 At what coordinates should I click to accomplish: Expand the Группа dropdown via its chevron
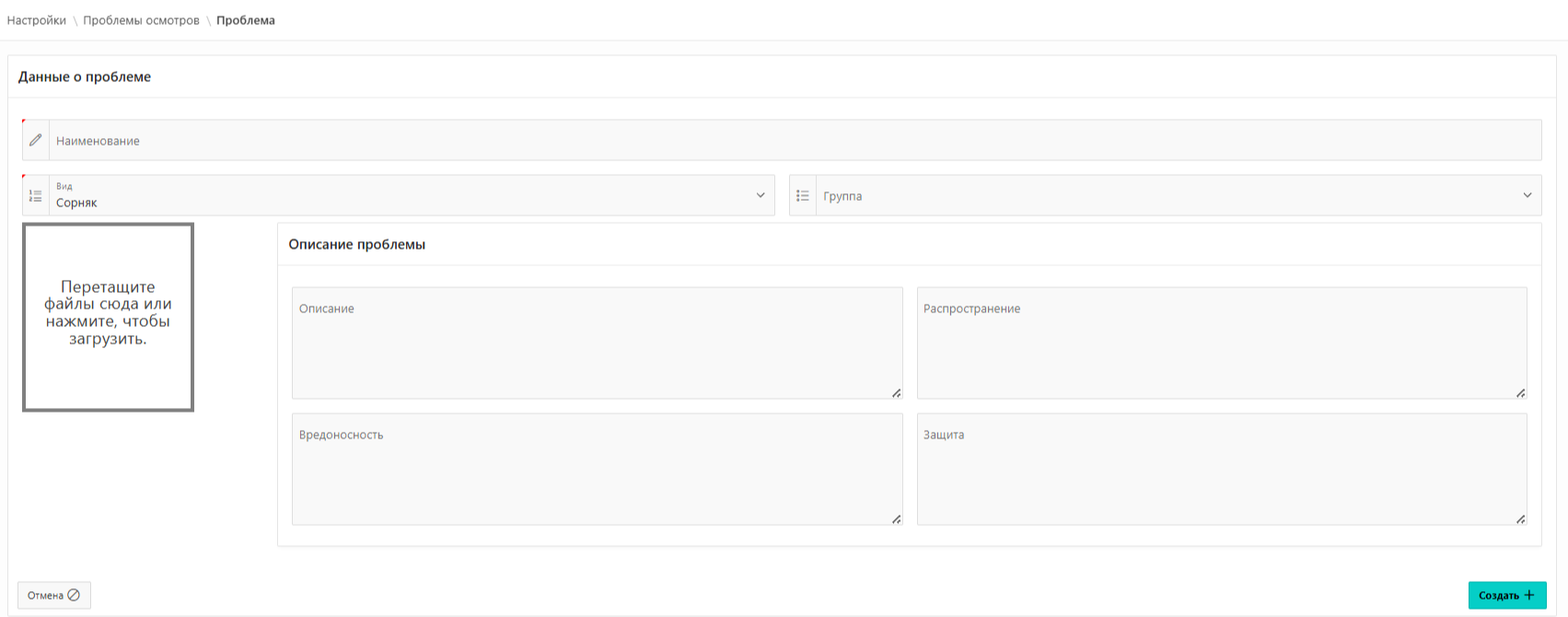point(1527,195)
